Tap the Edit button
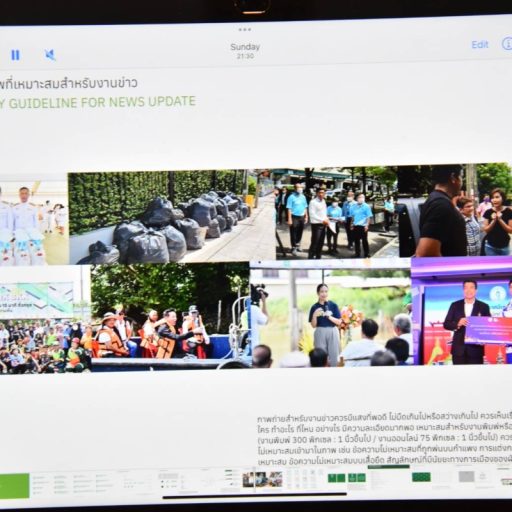512x512 pixels. pyautogui.click(x=480, y=45)
